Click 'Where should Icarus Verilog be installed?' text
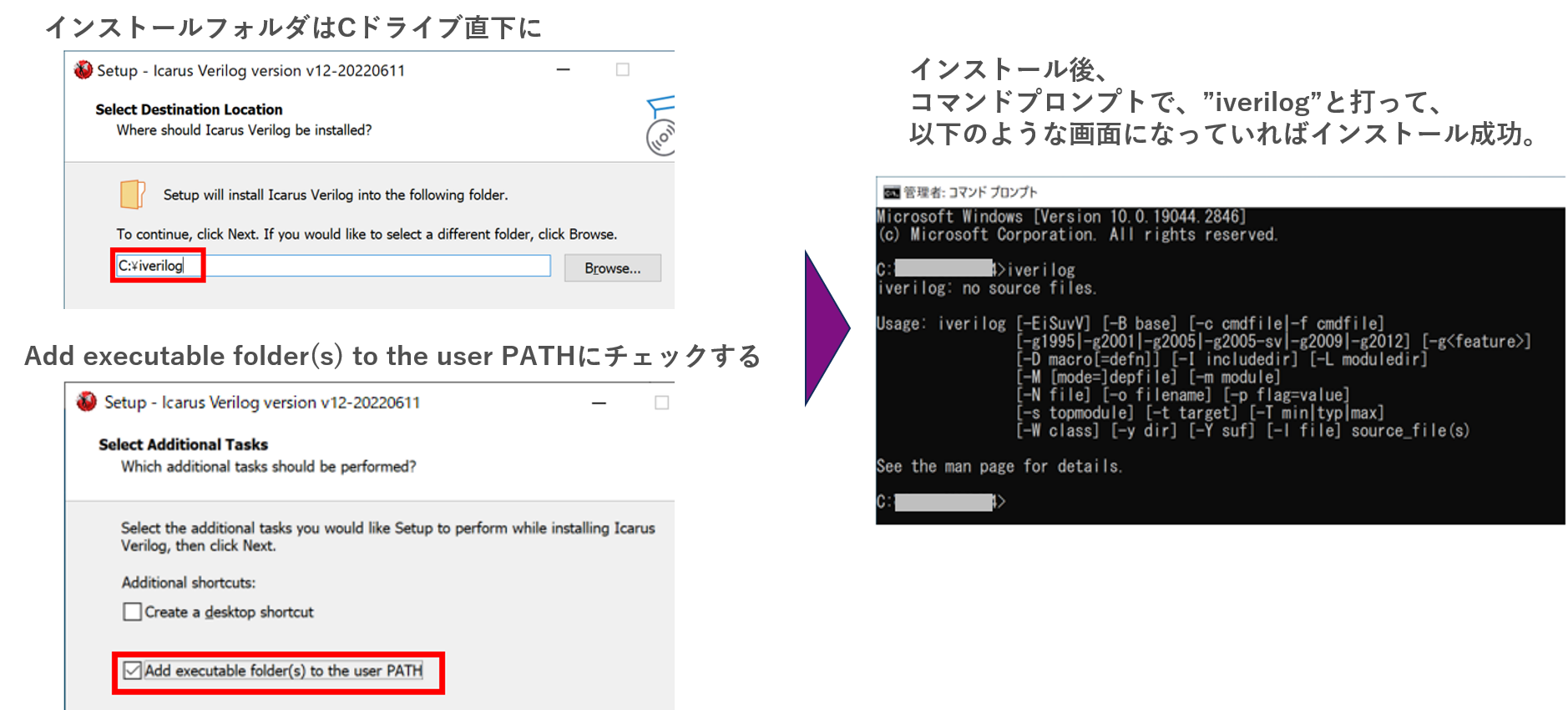 [244, 130]
